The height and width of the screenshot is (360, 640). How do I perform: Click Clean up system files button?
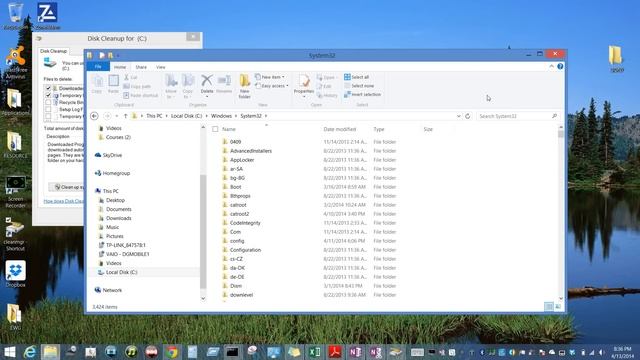(67, 187)
